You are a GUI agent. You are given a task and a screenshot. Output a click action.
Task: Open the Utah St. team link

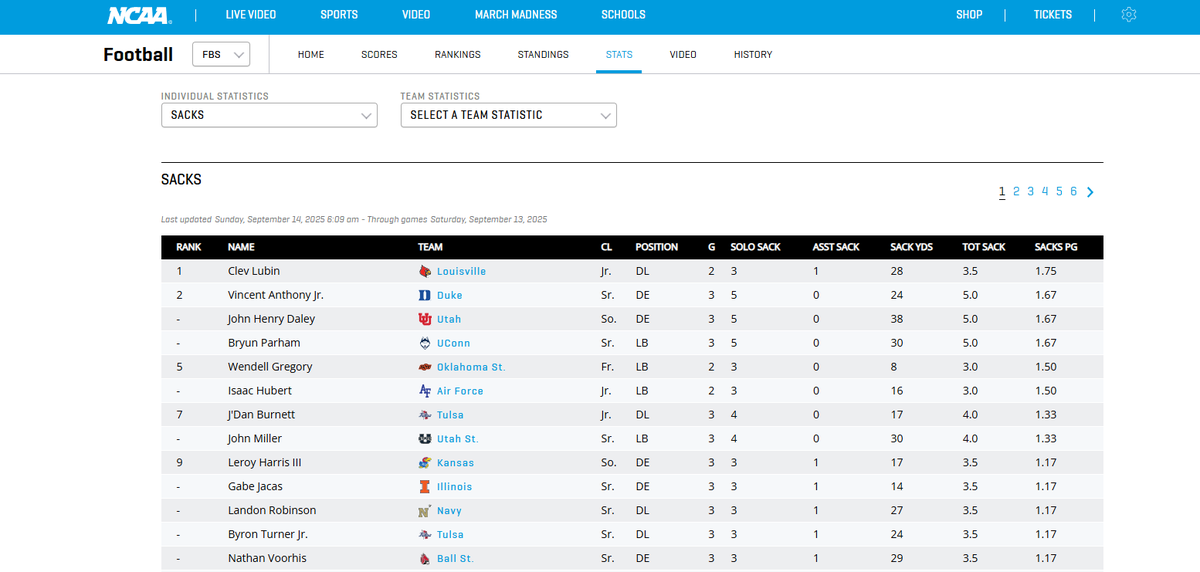[x=458, y=439]
